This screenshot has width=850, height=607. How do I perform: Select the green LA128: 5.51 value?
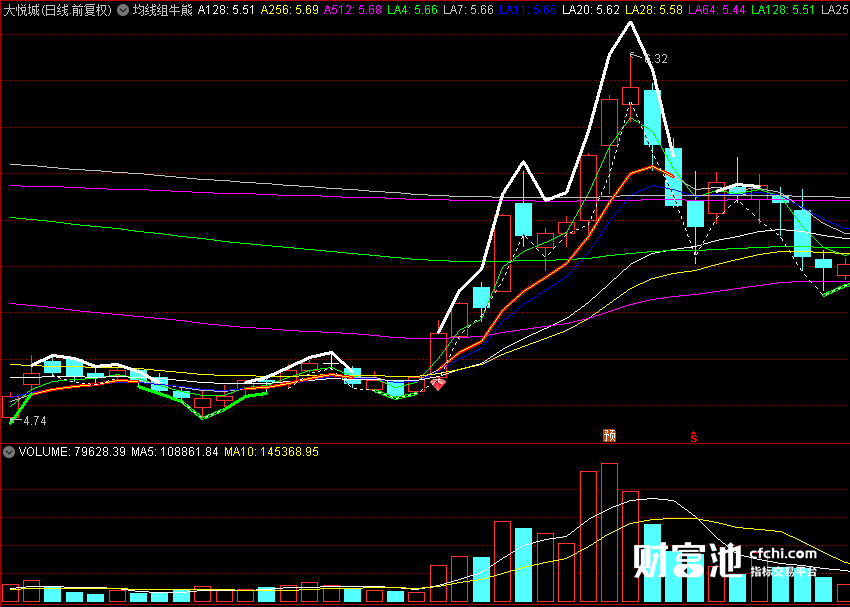click(783, 10)
